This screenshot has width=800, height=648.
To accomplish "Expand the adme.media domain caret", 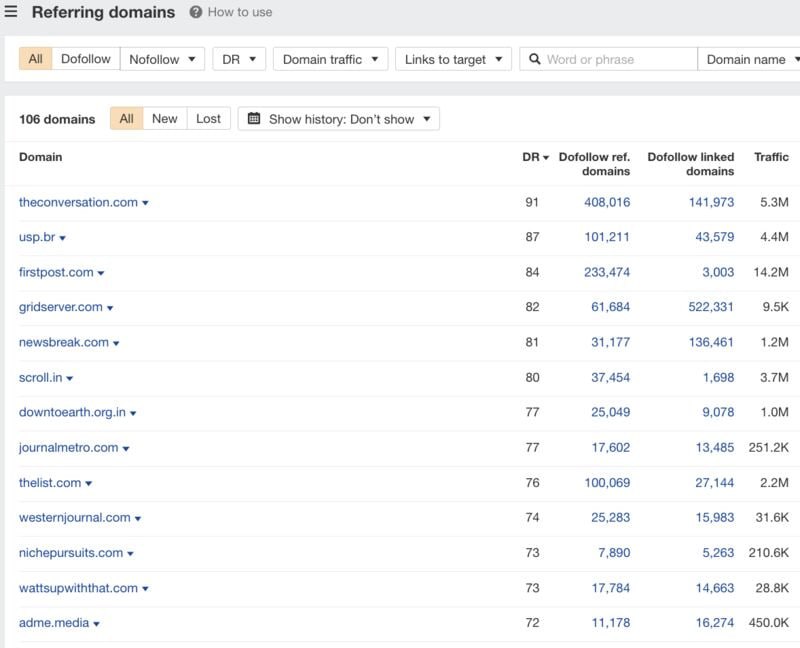I will click(x=96, y=624).
